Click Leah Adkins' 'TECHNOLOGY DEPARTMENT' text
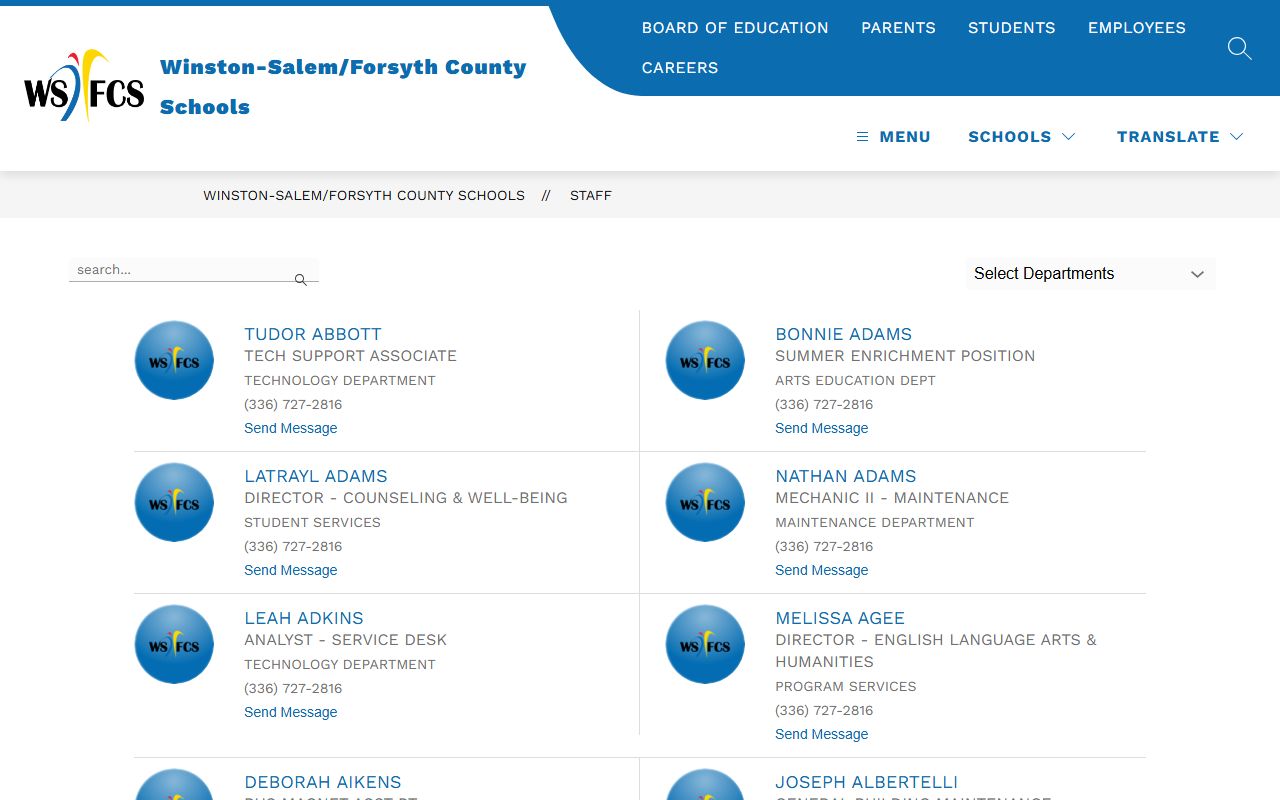1280x800 pixels. 340,665
